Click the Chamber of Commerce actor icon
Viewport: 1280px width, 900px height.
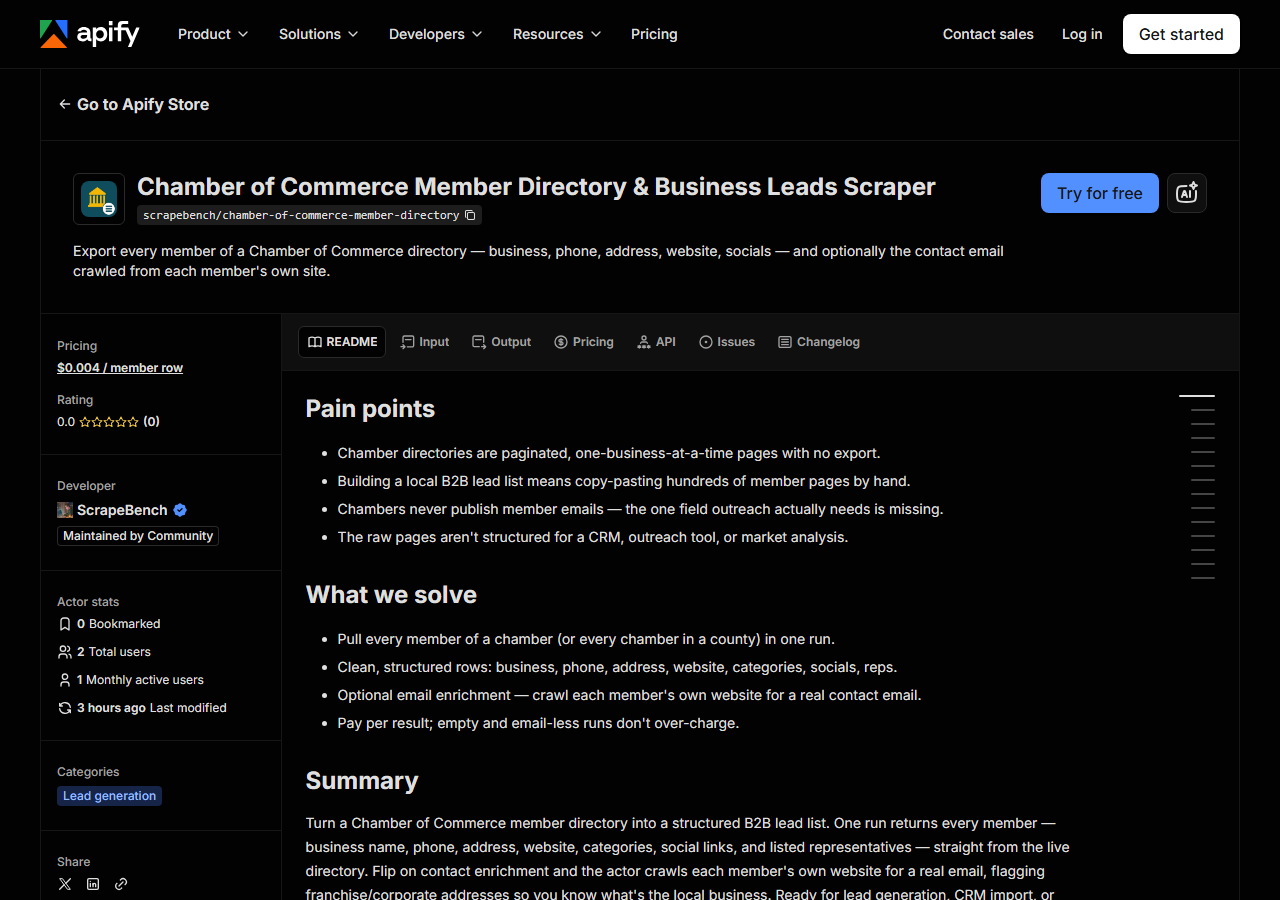99,199
